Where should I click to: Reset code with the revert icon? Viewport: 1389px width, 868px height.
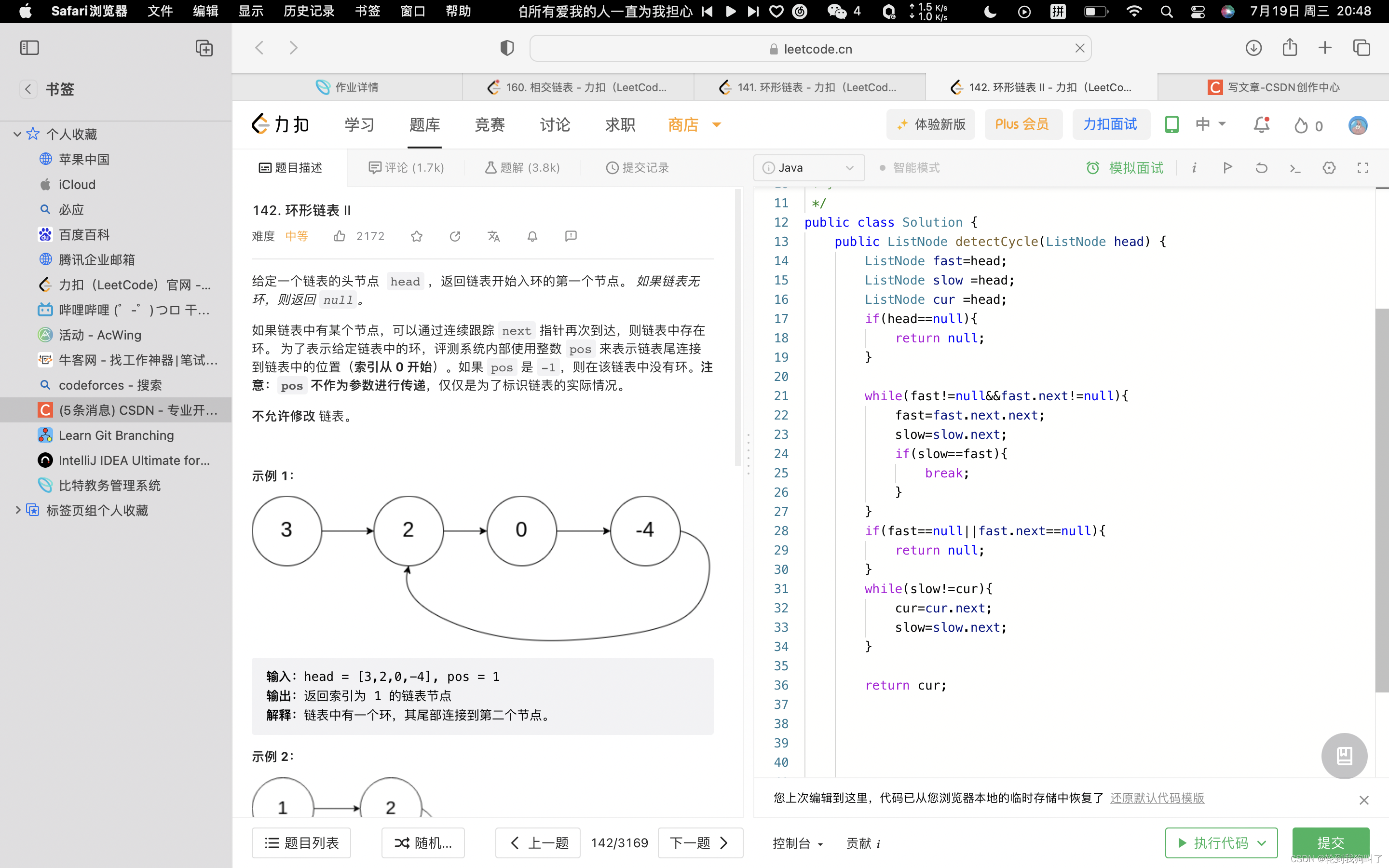(x=1262, y=168)
